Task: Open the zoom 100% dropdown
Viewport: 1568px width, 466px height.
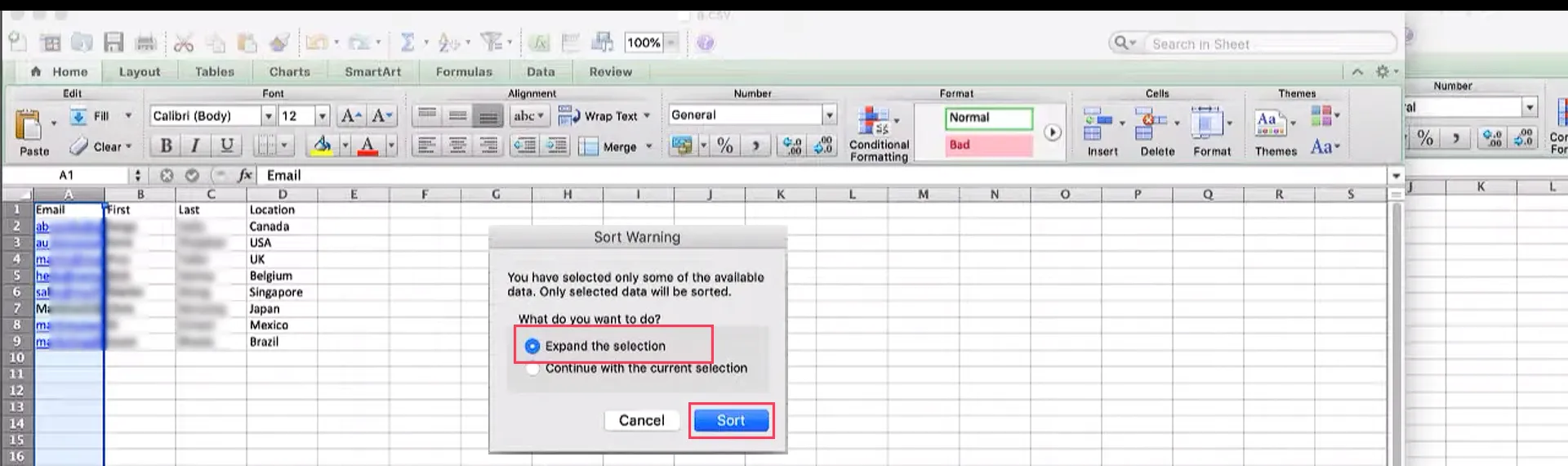Action: (x=671, y=43)
